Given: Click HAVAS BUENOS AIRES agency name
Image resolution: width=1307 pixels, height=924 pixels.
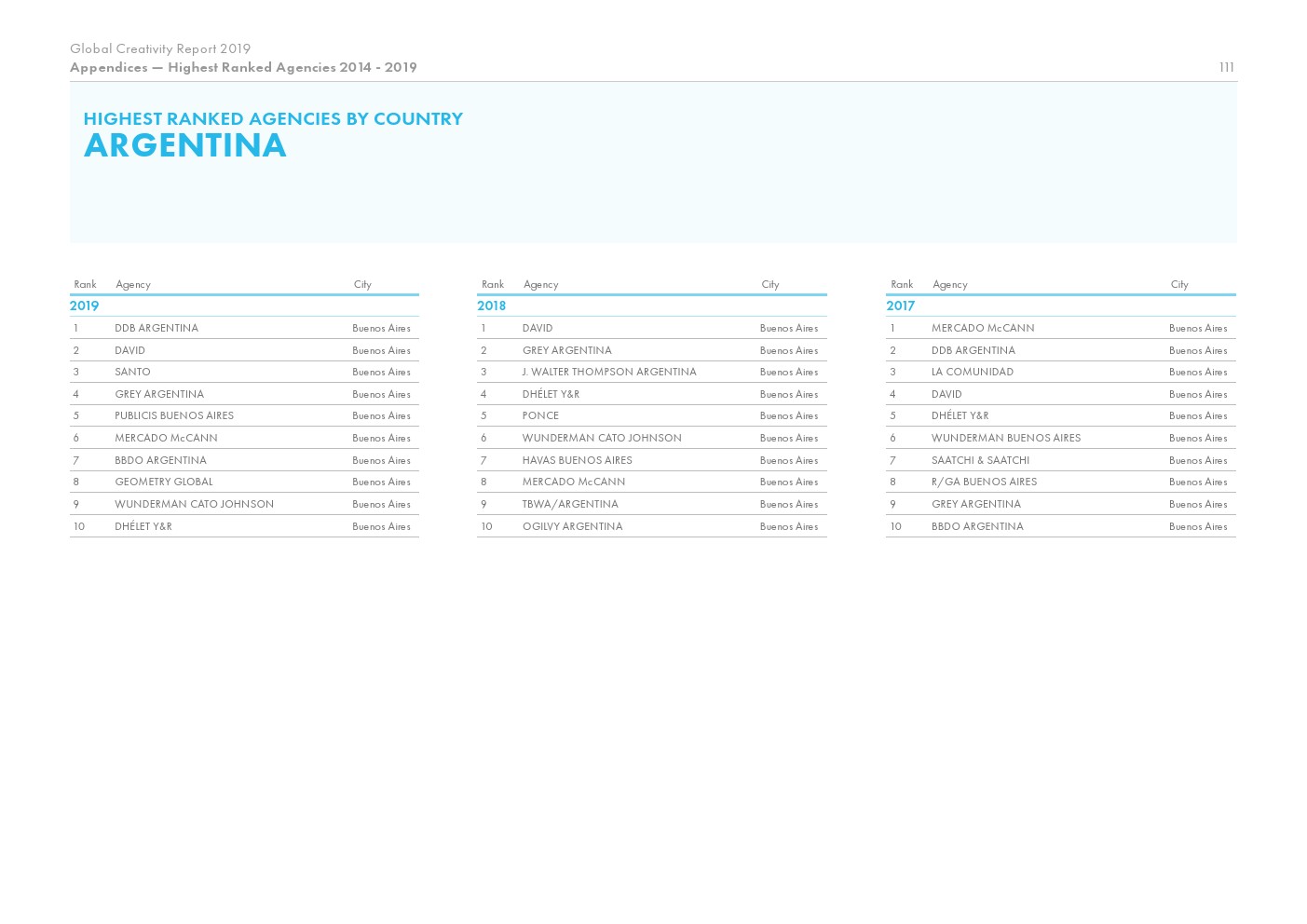Looking at the screenshot, I should (x=577, y=460).
